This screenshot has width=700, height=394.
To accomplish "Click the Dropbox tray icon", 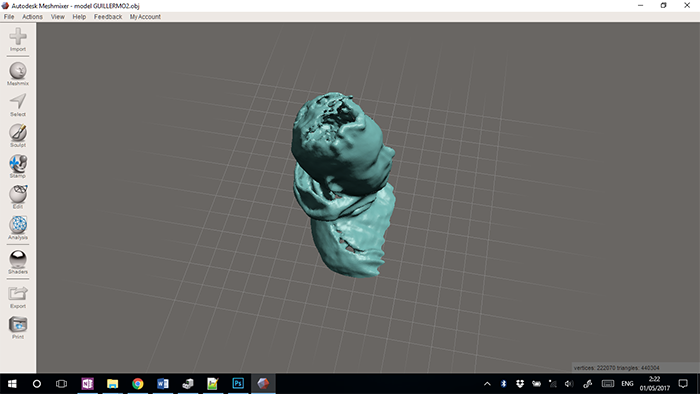I will [x=520, y=383].
